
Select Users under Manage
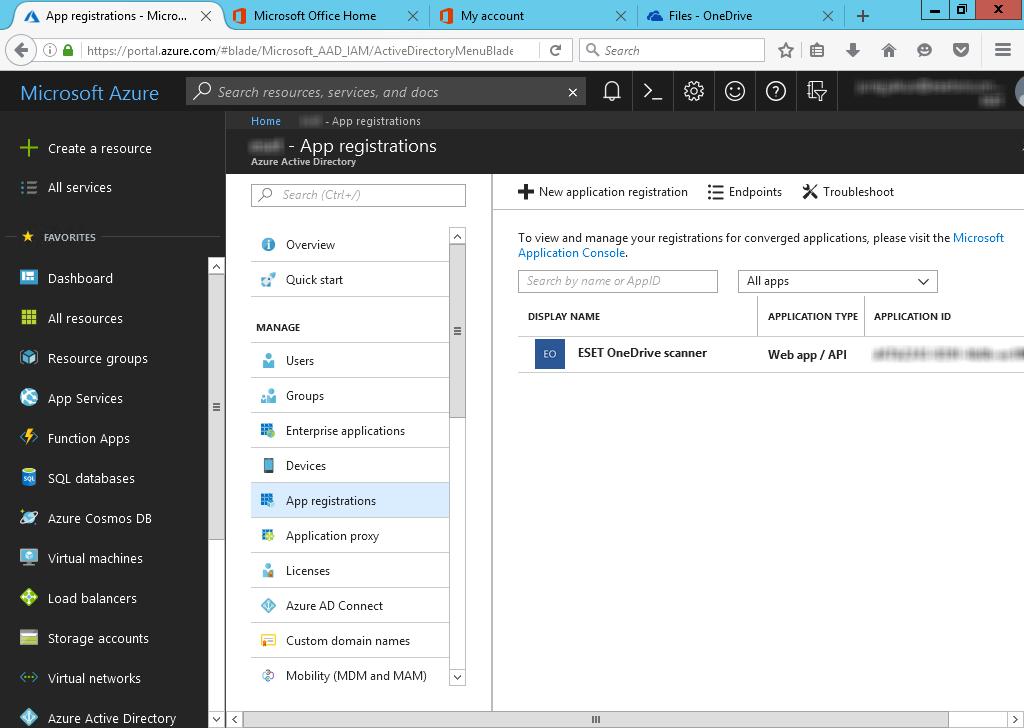coord(350,360)
